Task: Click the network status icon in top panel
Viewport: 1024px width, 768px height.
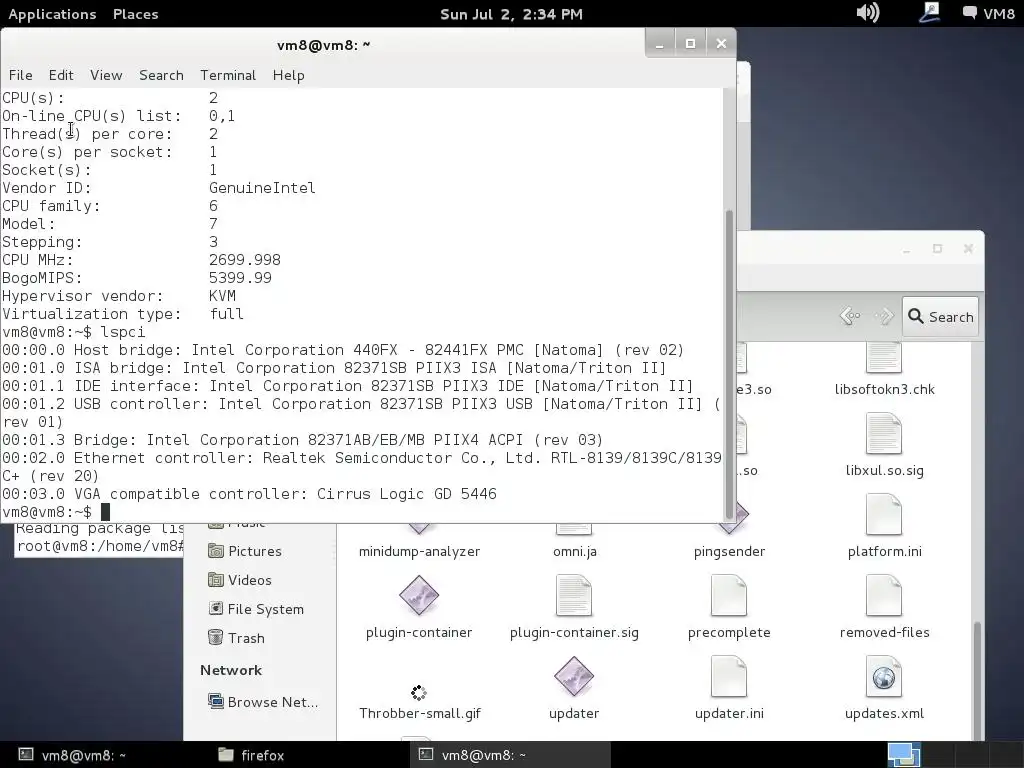Action: [929, 12]
